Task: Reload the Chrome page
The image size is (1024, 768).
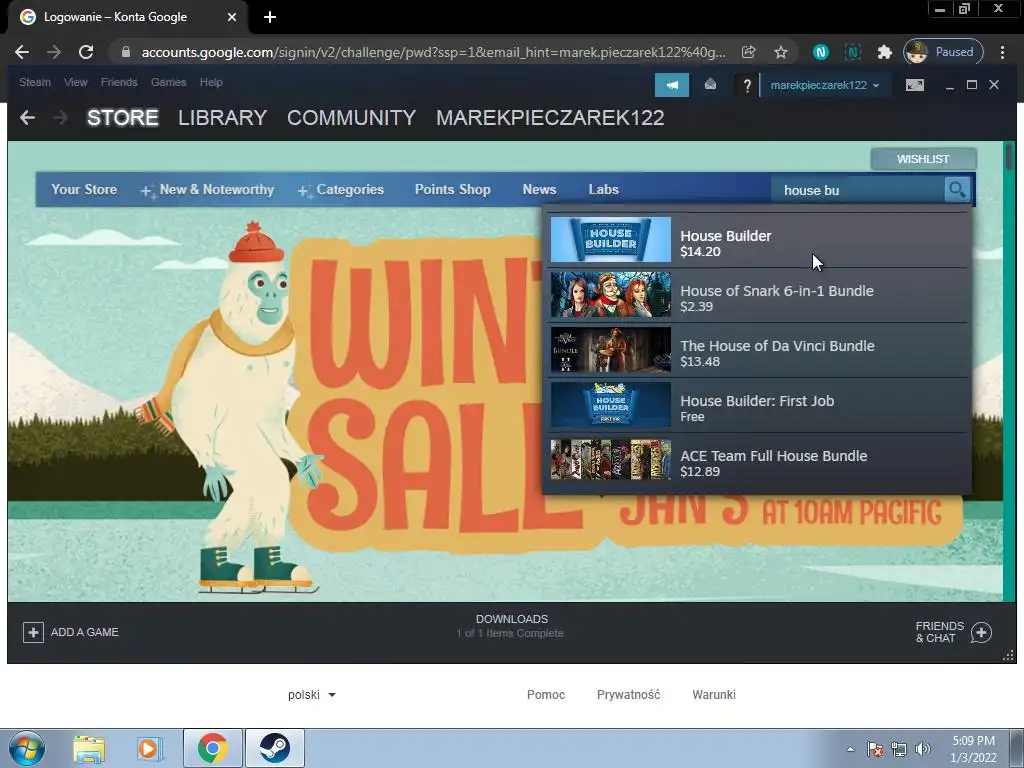Action: click(86, 52)
